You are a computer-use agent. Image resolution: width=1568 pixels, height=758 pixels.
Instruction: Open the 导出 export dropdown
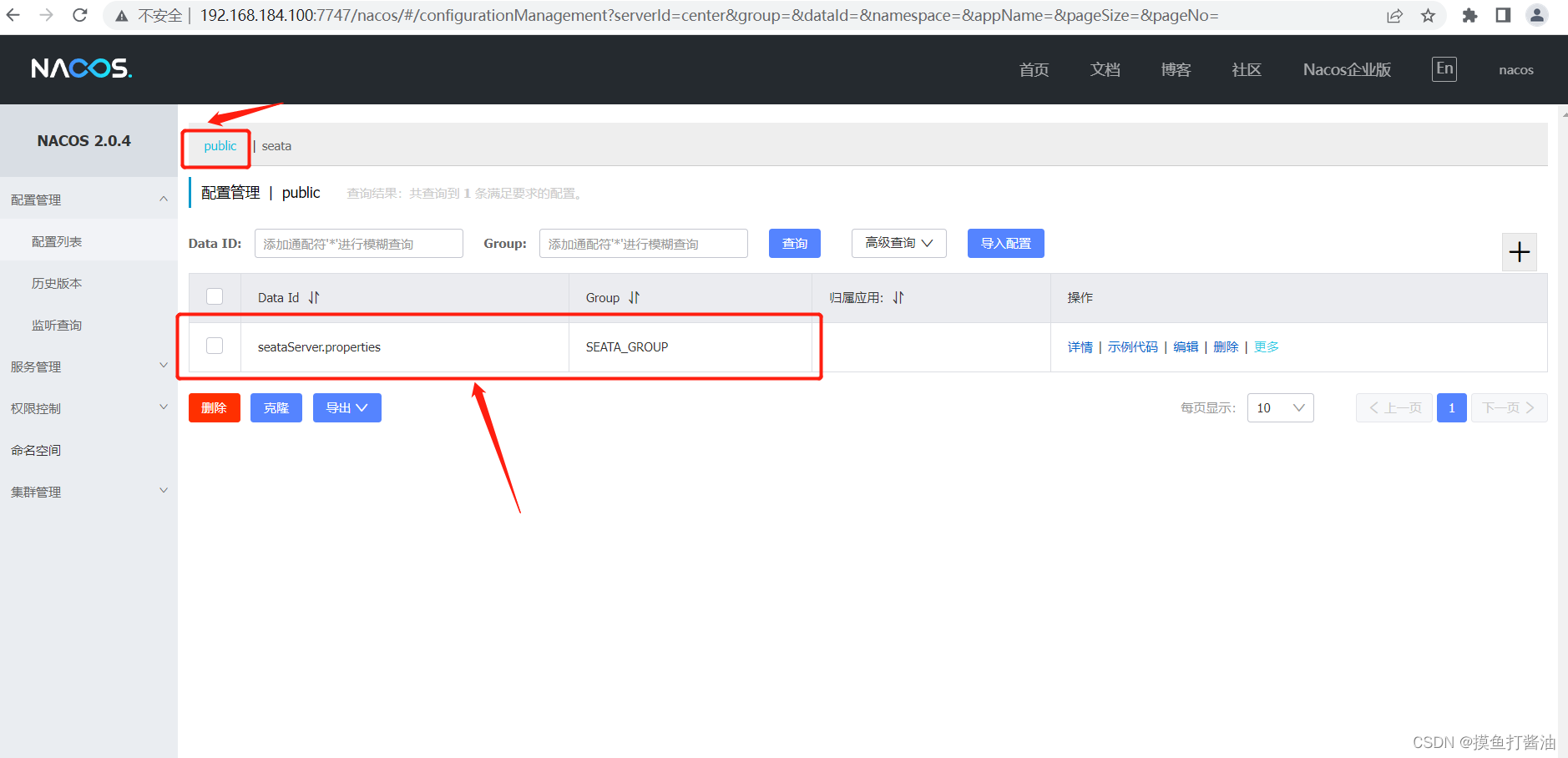pyautogui.click(x=346, y=407)
